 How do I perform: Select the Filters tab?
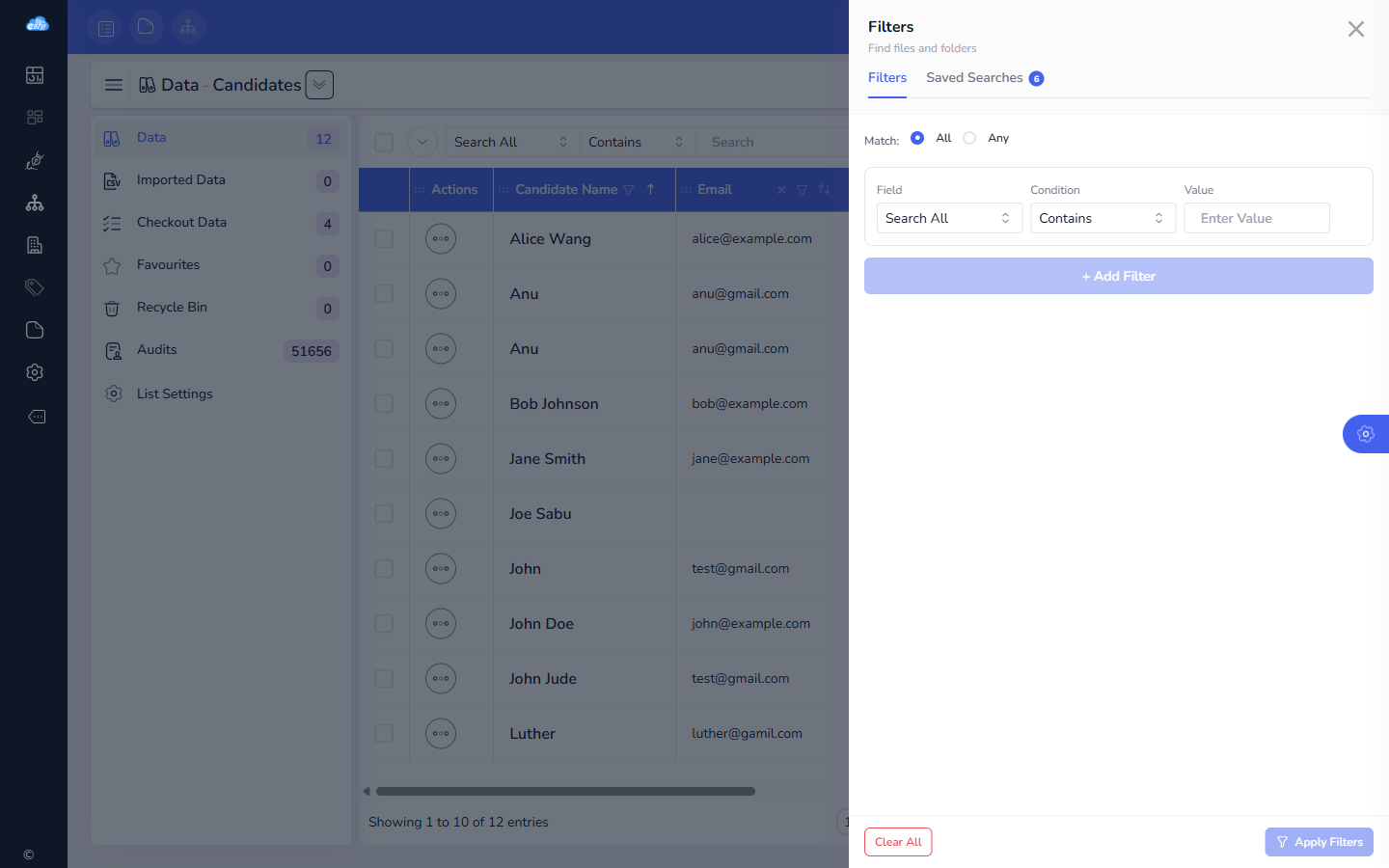pos(887,78)
